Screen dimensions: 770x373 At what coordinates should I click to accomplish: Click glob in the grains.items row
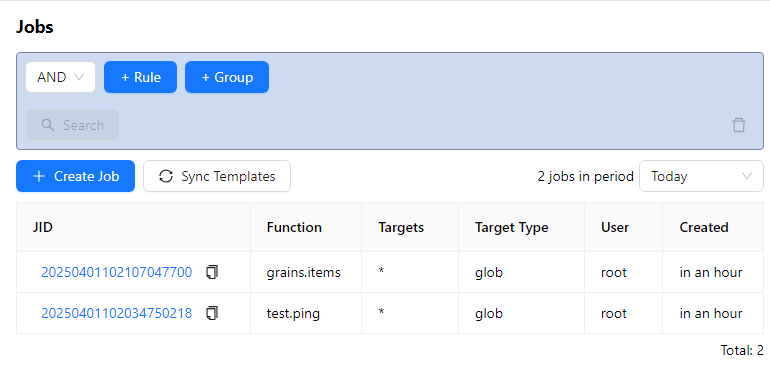(489, 272)
